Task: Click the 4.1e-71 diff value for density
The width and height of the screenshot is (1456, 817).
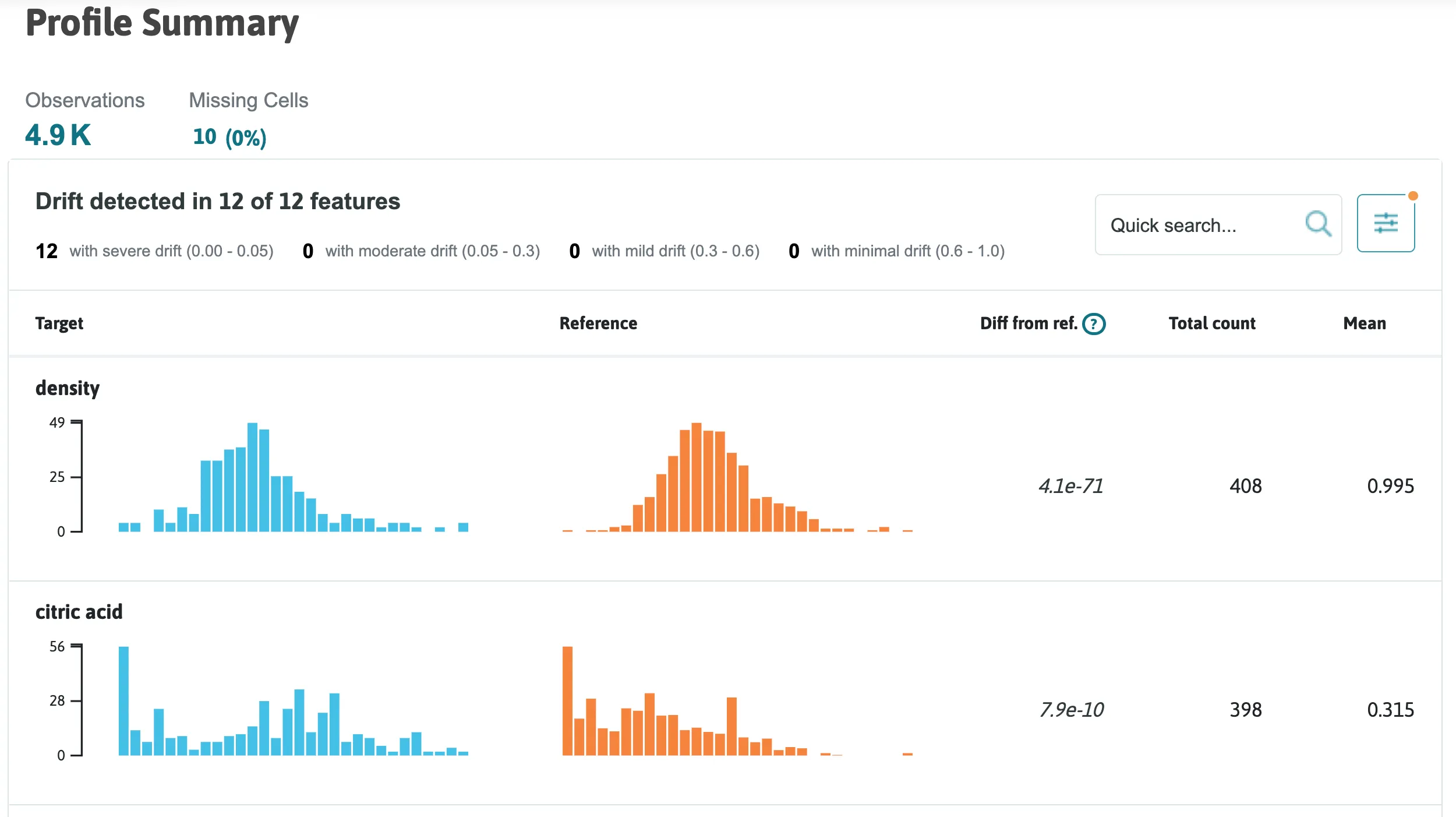Action: pyautogui.click(x=1070, y=486)
